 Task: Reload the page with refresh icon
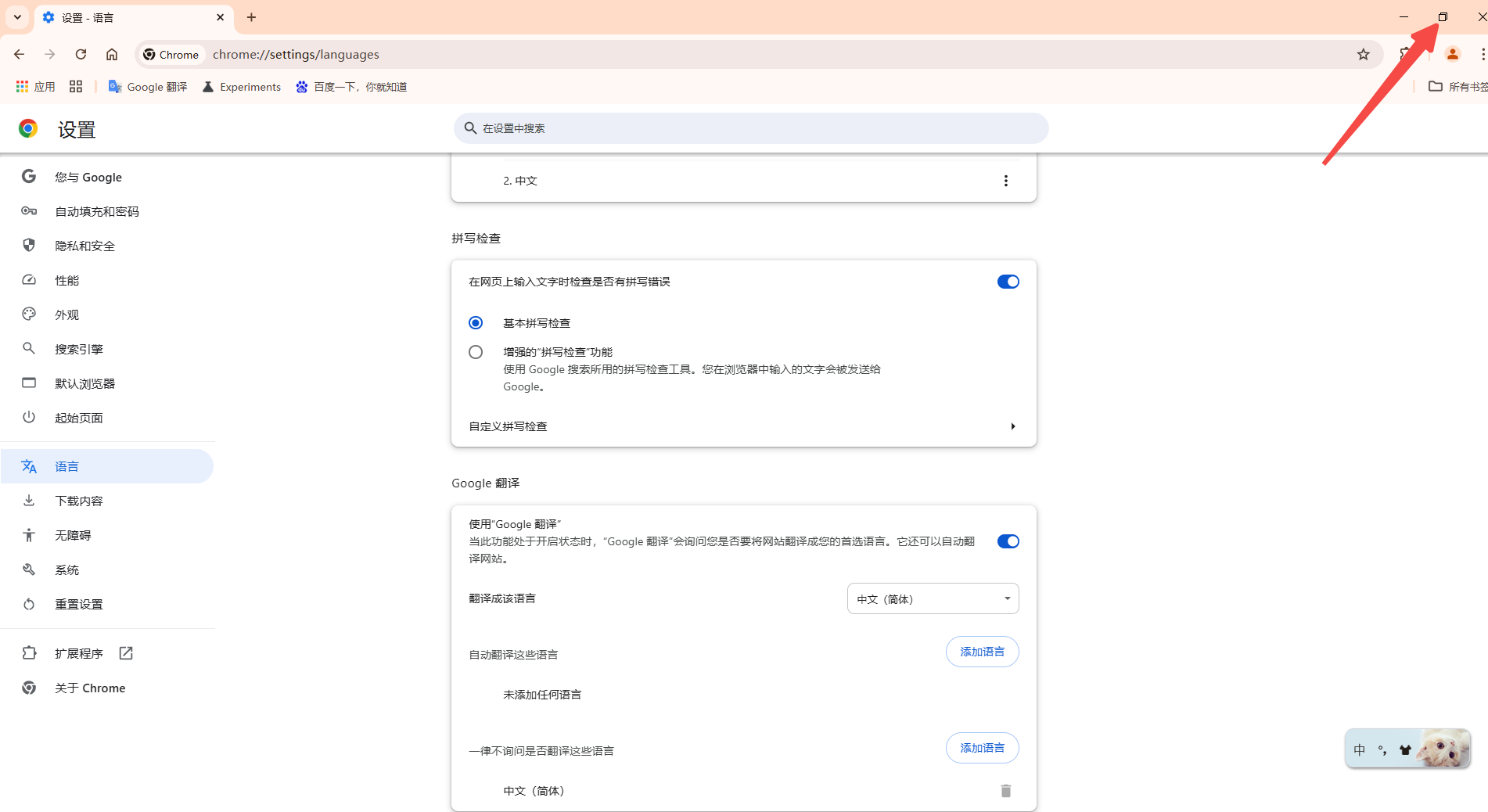(x=81, y=54)
